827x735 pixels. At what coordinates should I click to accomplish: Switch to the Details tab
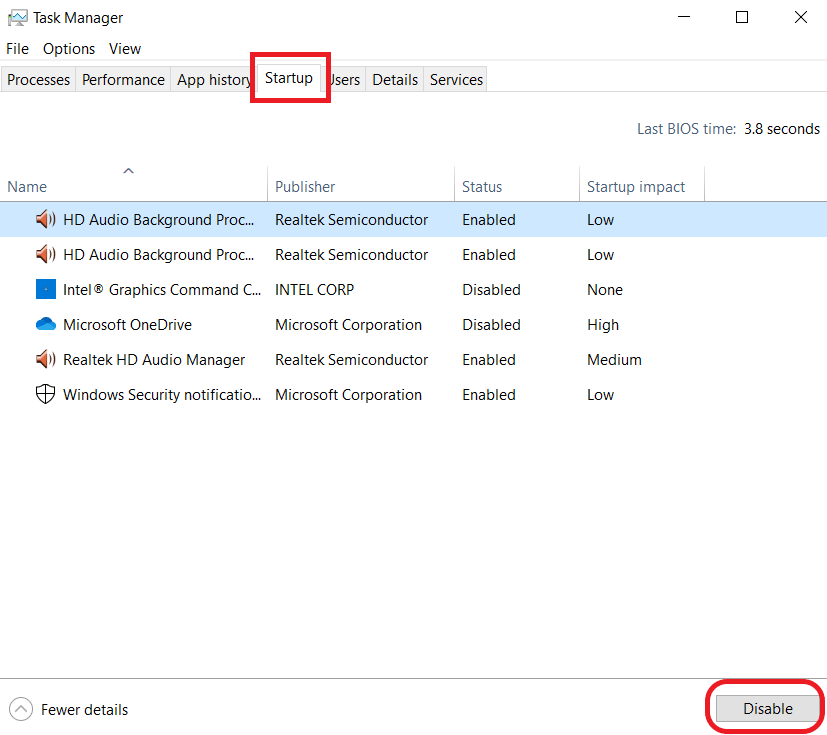395,80
